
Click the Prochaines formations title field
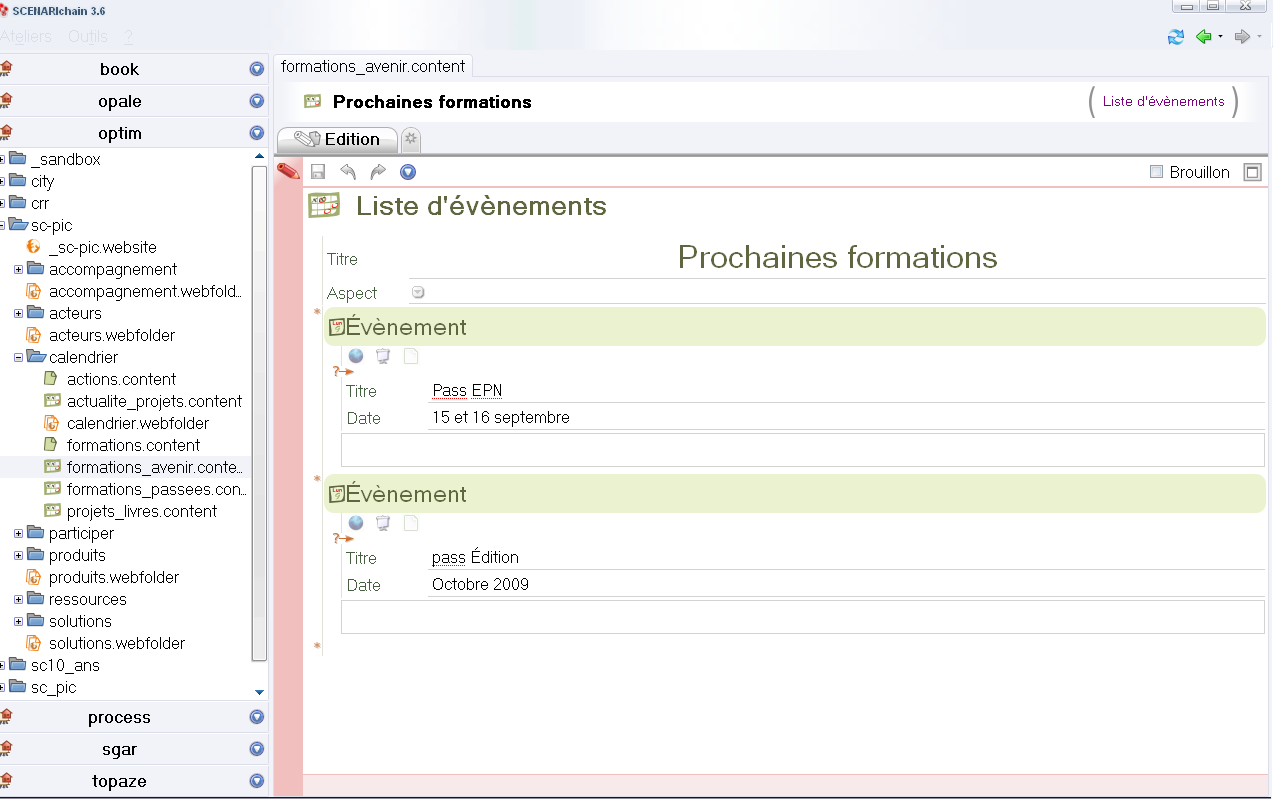pyautogui.click(x=837, y=257)
